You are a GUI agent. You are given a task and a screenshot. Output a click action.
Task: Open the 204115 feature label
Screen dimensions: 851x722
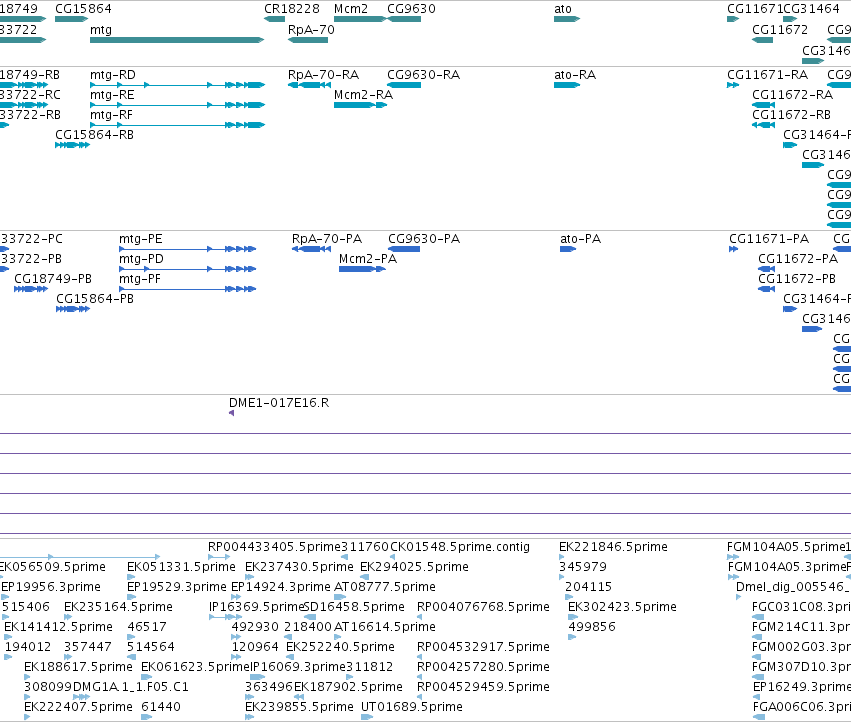pos(588,587)
